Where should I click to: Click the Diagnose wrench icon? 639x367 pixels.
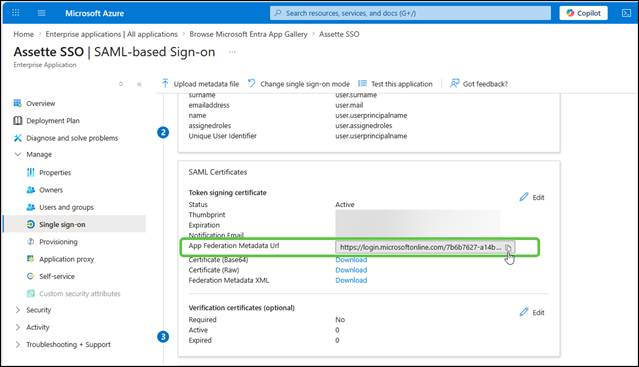click(18, 138)
